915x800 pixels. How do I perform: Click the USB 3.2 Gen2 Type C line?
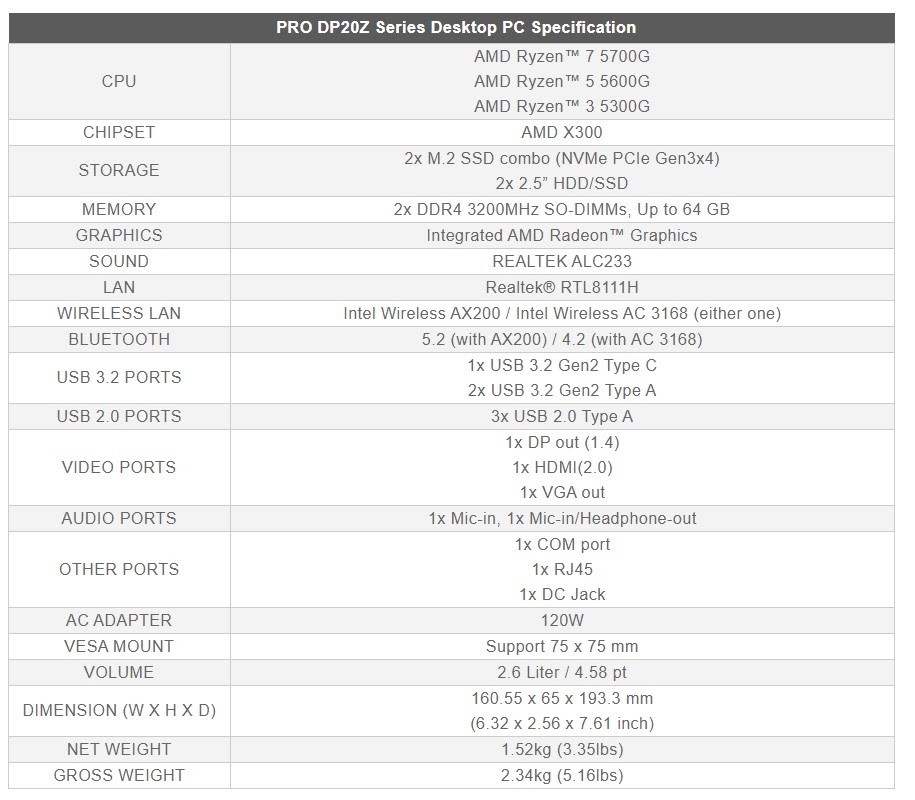[x=561, y=365]
